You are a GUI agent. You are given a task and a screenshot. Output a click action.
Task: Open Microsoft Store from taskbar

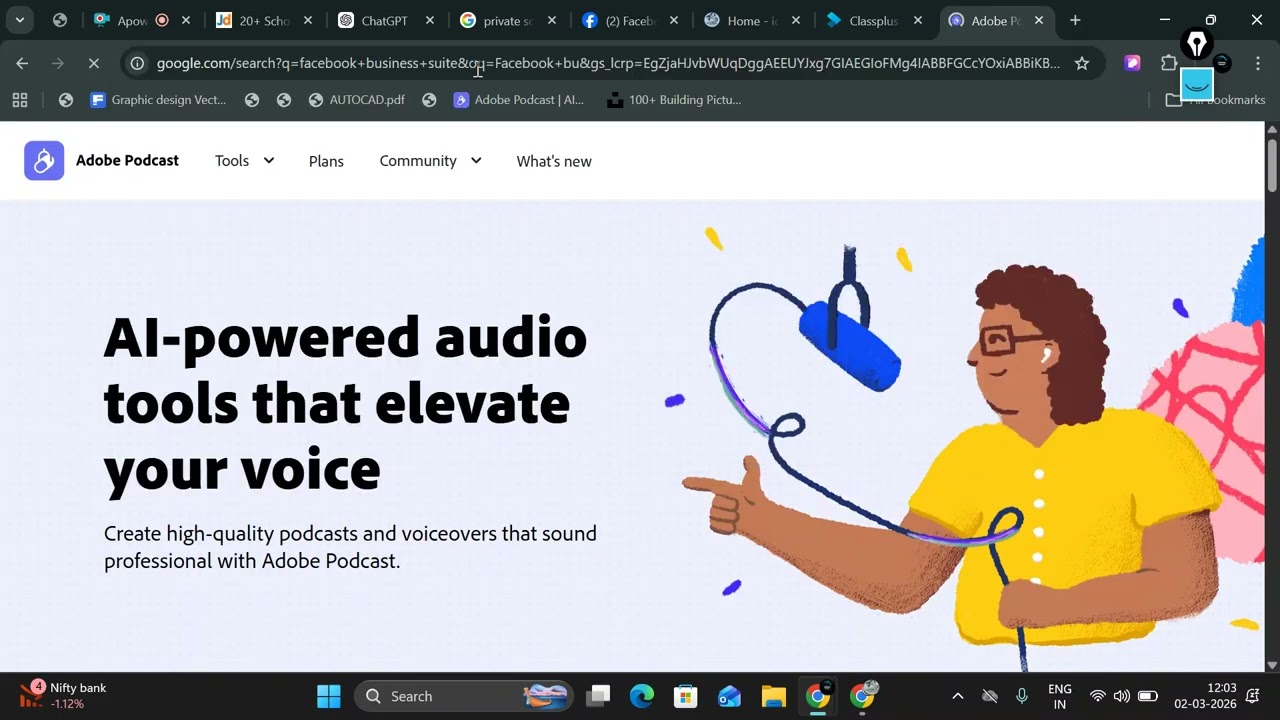(685, 696)
